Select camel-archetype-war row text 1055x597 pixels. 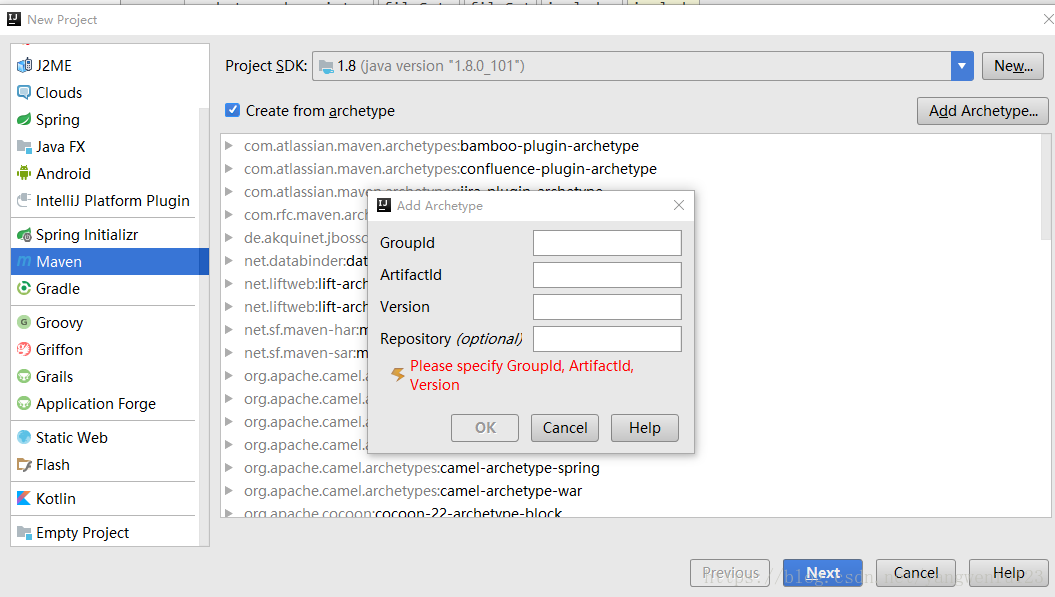tap(412, 491)
